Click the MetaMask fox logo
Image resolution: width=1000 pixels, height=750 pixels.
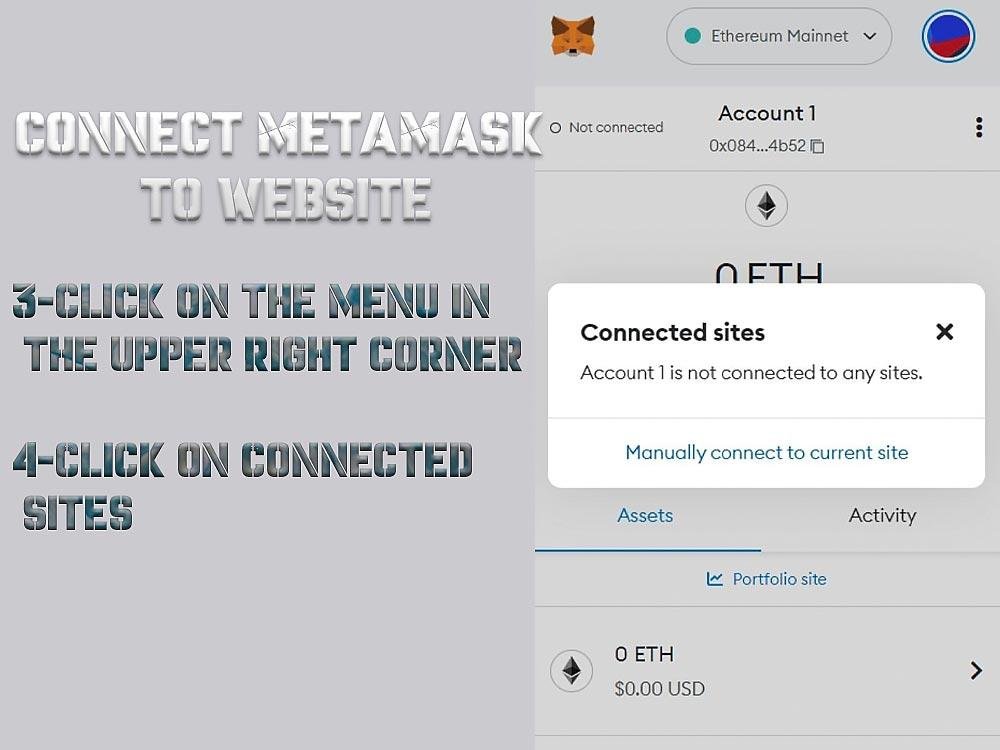coord(573,36)
